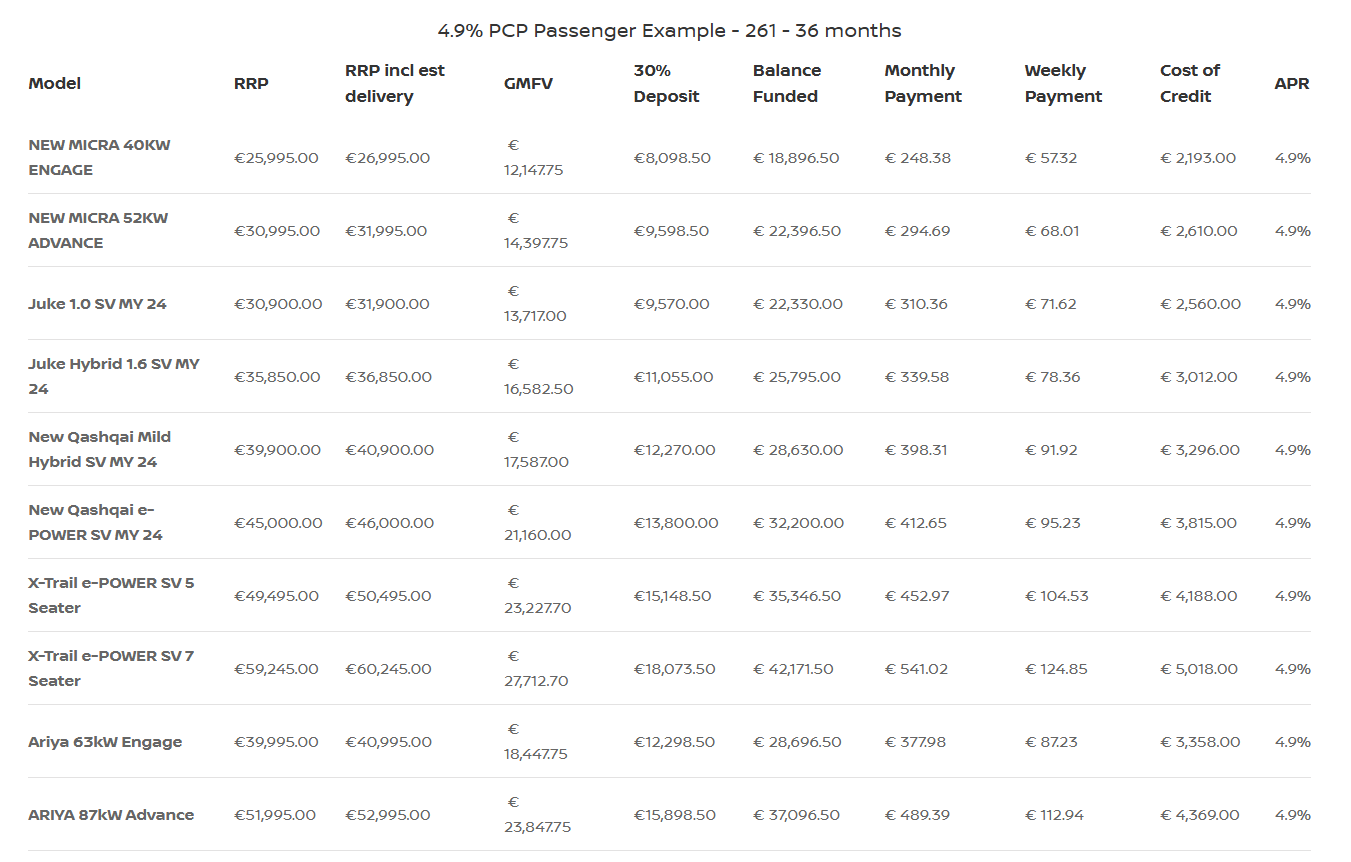Select the NEW MICRA 40KW ENGAGE row name
This screenshot has width=1351, height=862.
coord(99,158)
